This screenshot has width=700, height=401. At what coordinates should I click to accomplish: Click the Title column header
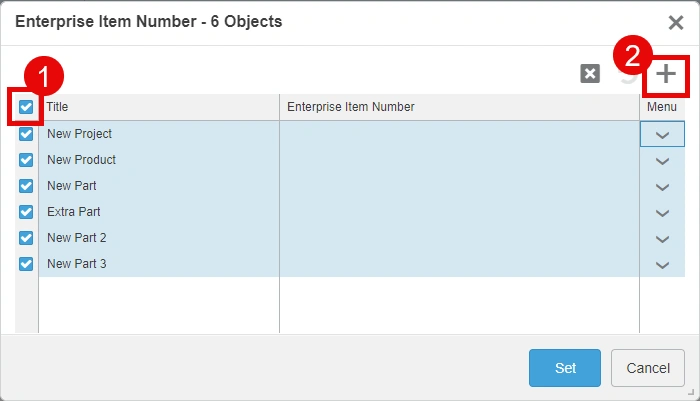158,107
